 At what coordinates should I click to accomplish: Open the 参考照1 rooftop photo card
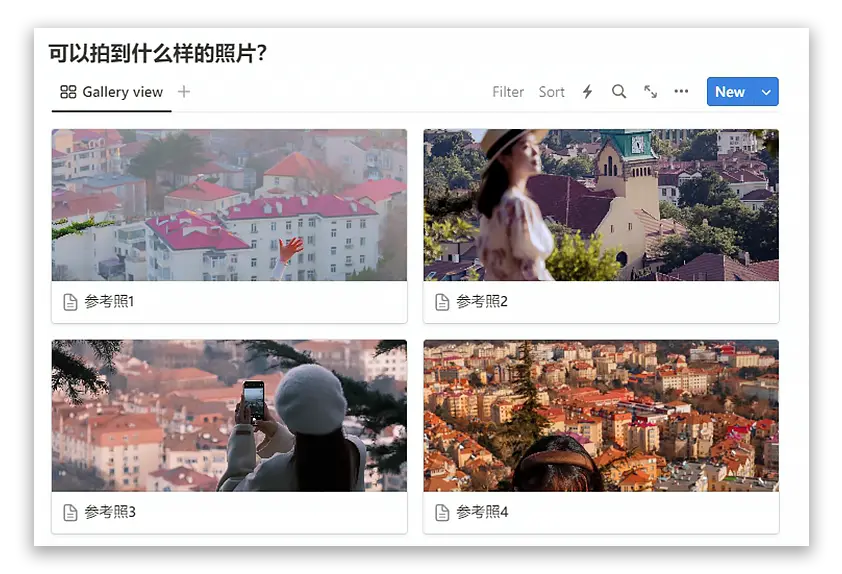coord(229,205)
